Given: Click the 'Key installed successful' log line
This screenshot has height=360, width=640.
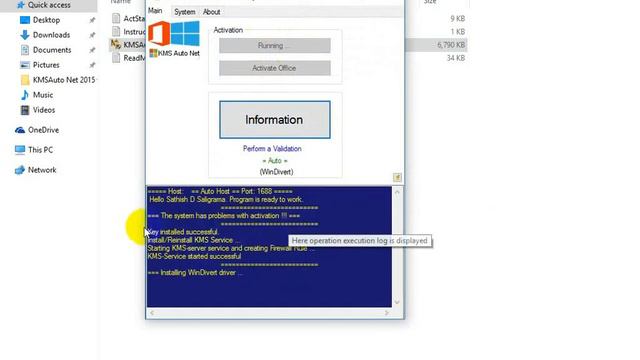Looking at the screenshot, I should click(x=182, y=232).
